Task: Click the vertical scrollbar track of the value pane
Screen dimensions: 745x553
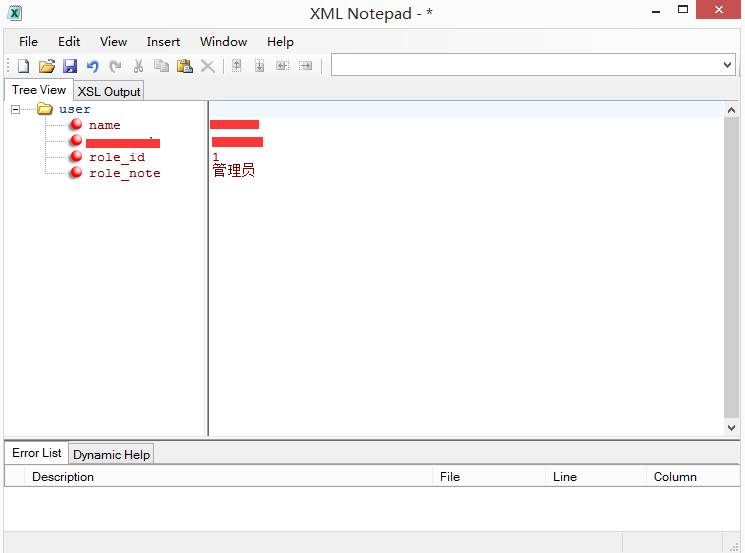Action: (x=731, y=269)
